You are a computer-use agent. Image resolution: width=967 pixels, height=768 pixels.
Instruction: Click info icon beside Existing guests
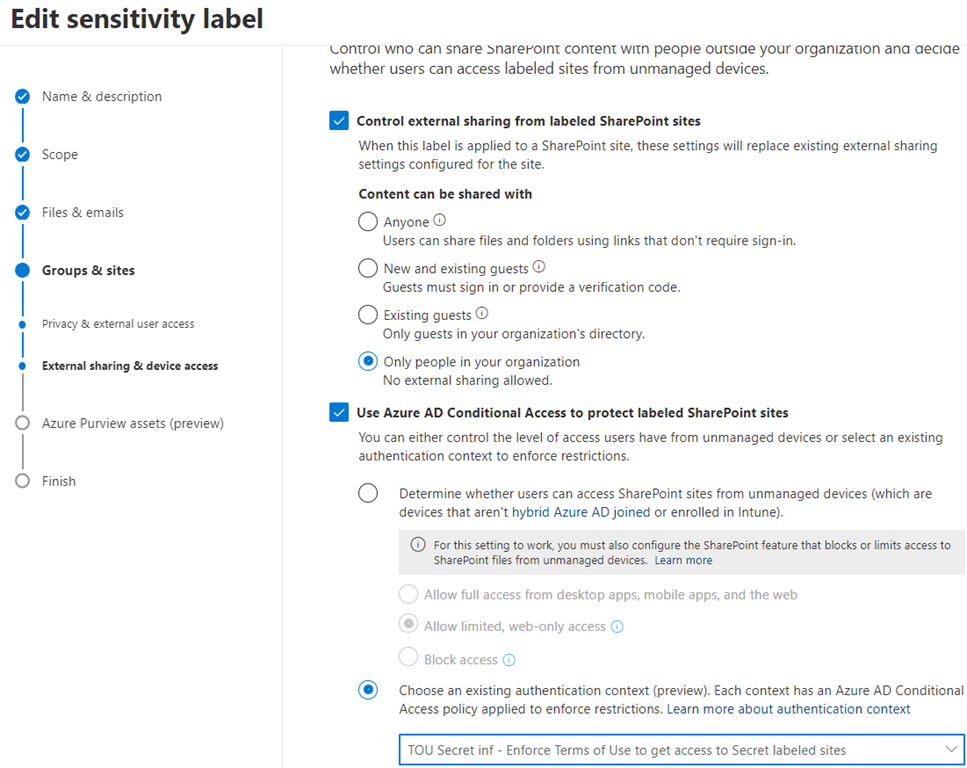tap(482, 313)
